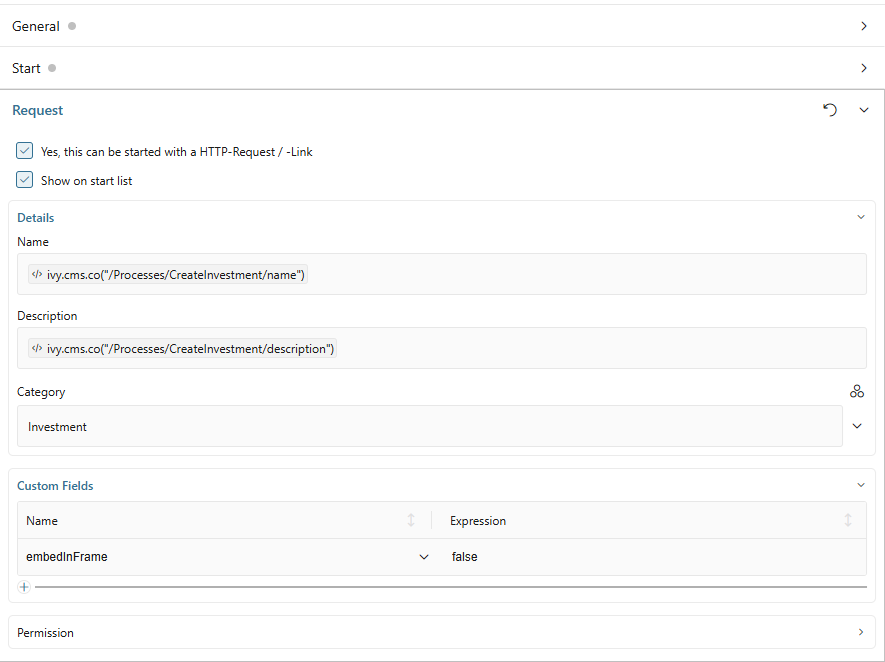This screenshot has height=662, width=885.
Task: Uncheck Show on start list
Action: point(25,180)
